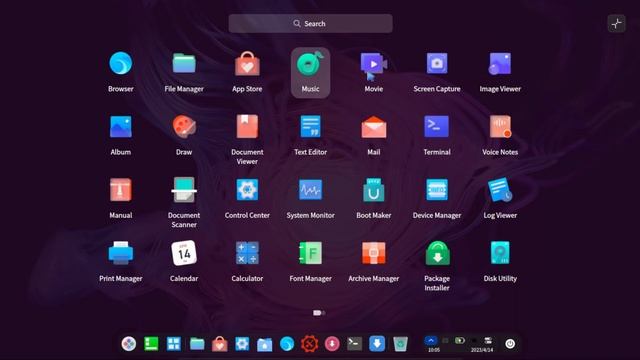Launch Terminal from the app grid
640x360 pixels.
pos(437,127)
